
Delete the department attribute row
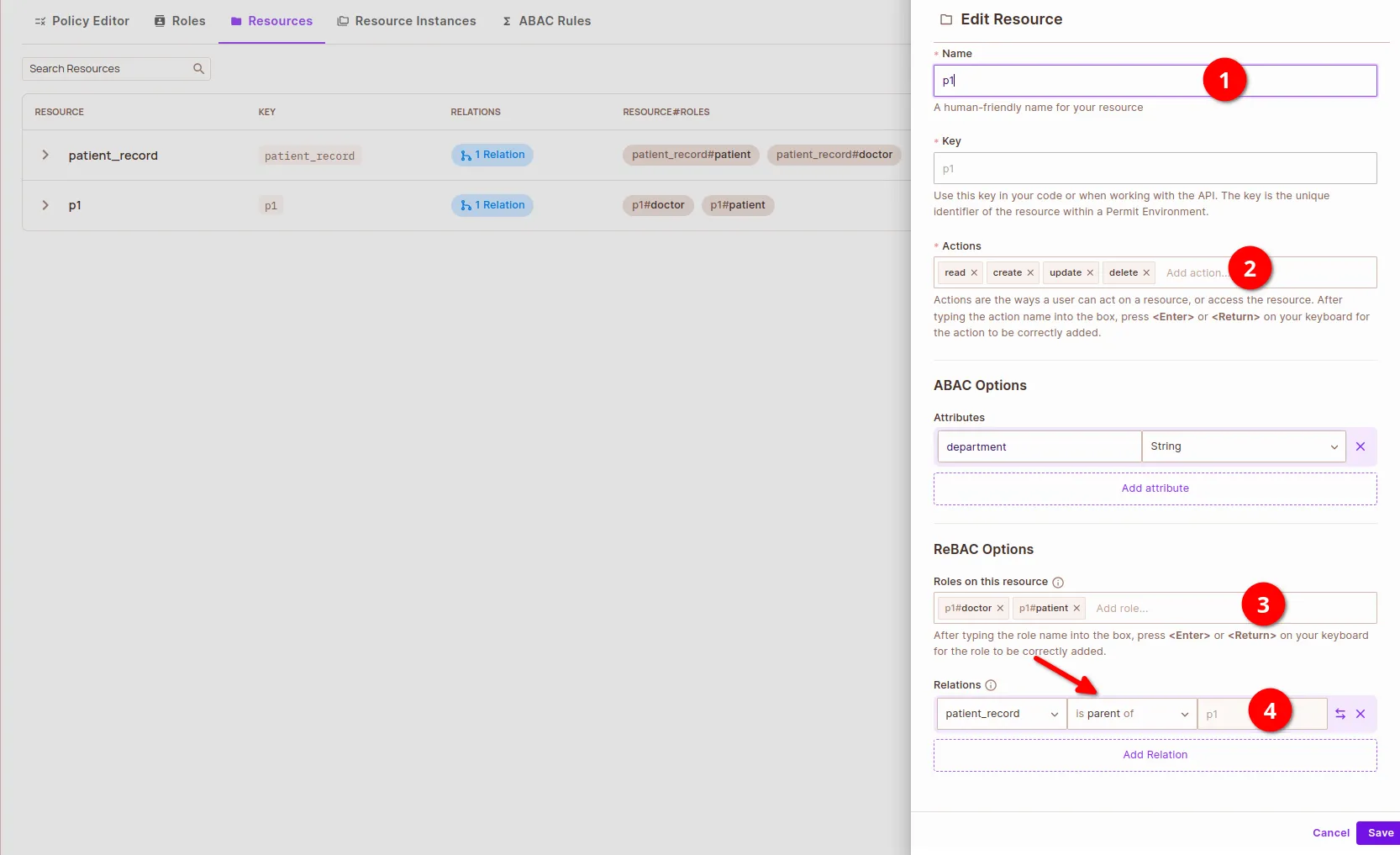point(1361,446)
